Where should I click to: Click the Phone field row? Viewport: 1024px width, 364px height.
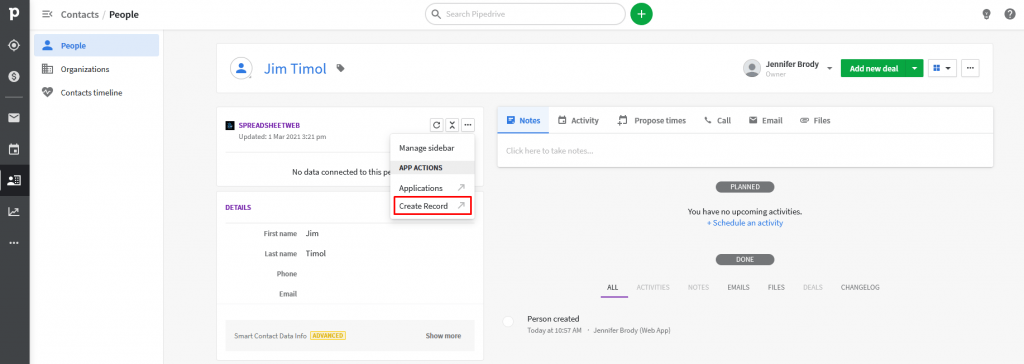click(x=350, y=274)
